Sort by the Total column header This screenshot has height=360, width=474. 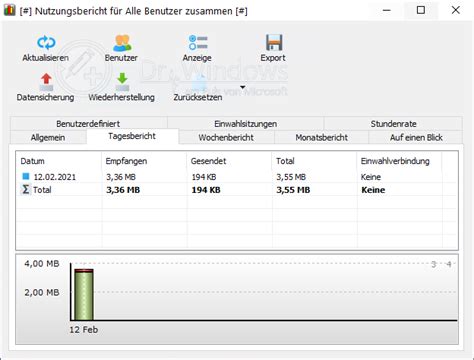click(x=314, y=161)
